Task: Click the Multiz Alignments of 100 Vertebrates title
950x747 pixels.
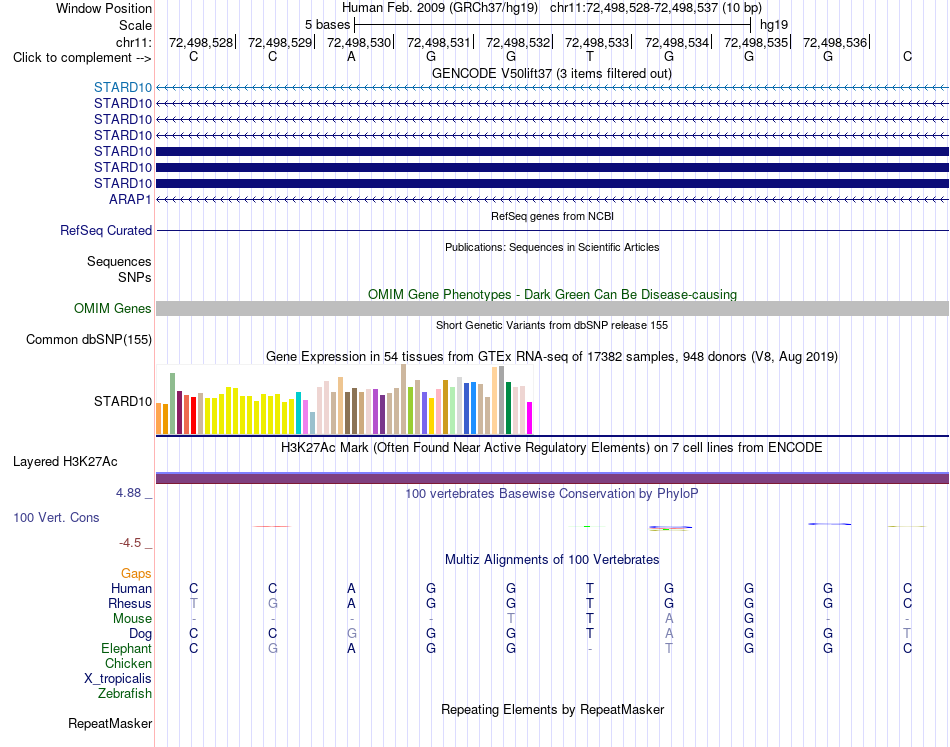Action: coord(551,559)
